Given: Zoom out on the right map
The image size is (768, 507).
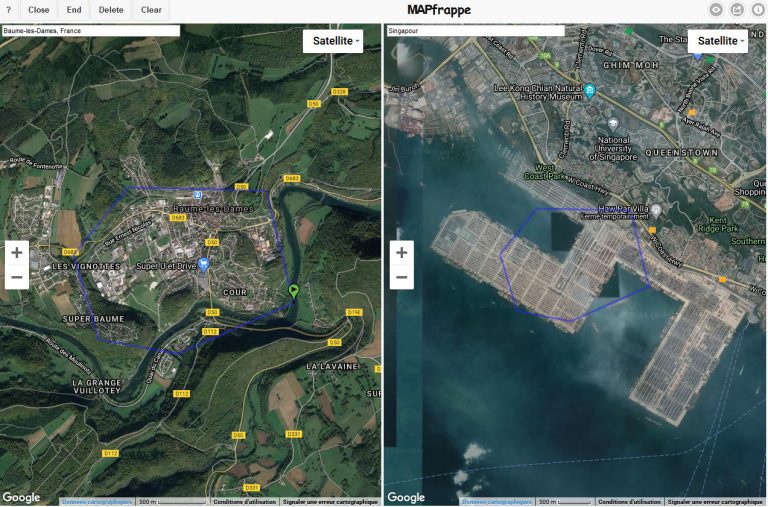Looking at the screenshot, I should point(402,277).
